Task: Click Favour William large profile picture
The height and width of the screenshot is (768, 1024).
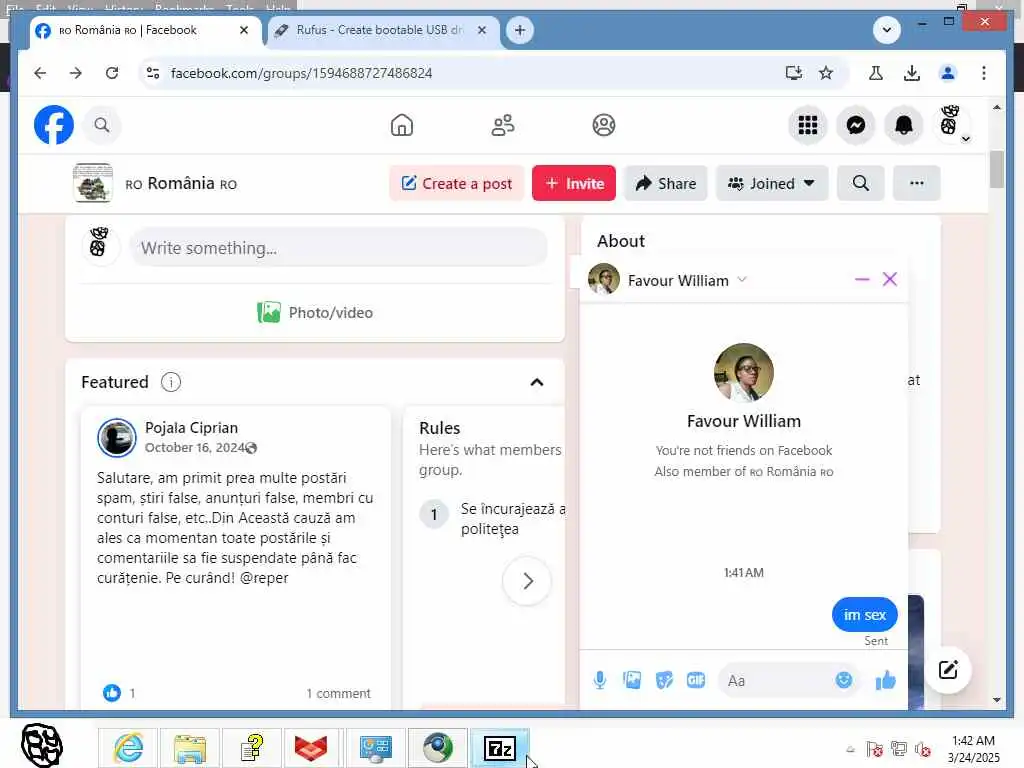Action: (x=744, y=373)
